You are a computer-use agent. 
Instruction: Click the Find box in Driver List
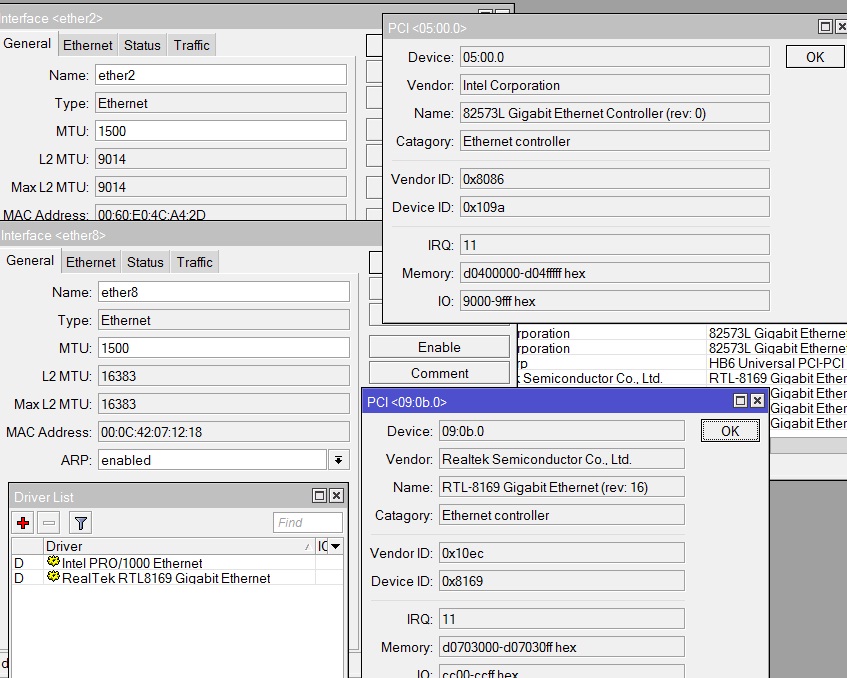(307, 523)
